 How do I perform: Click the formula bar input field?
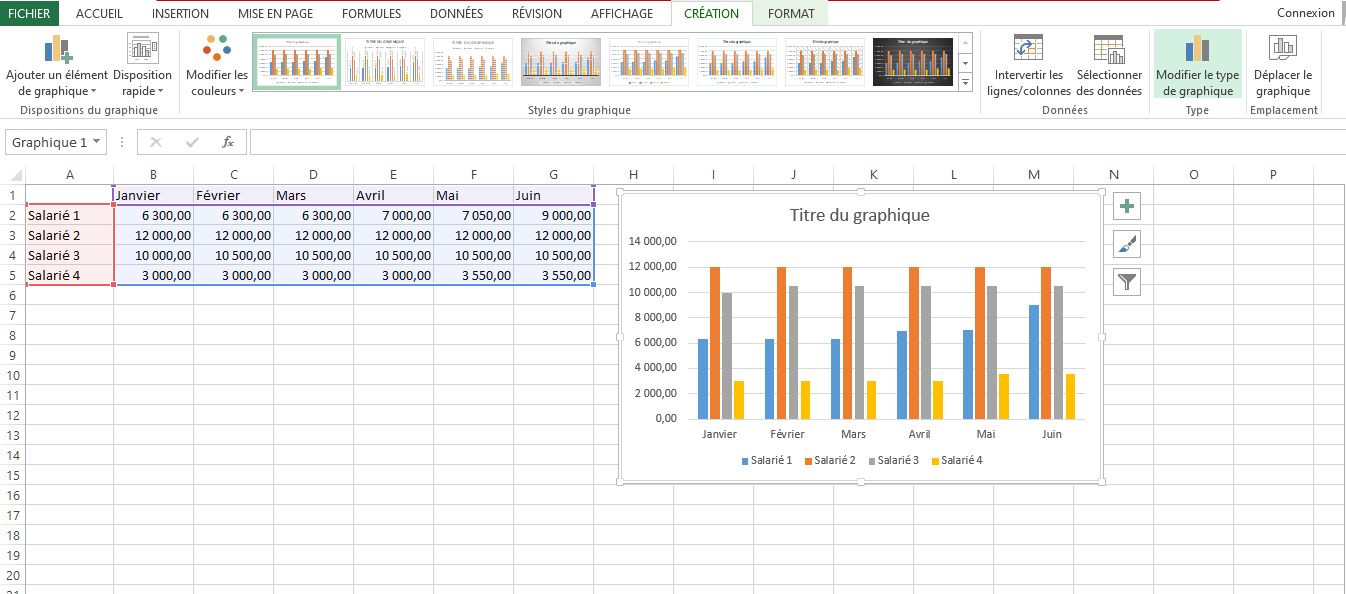[795, 142]
